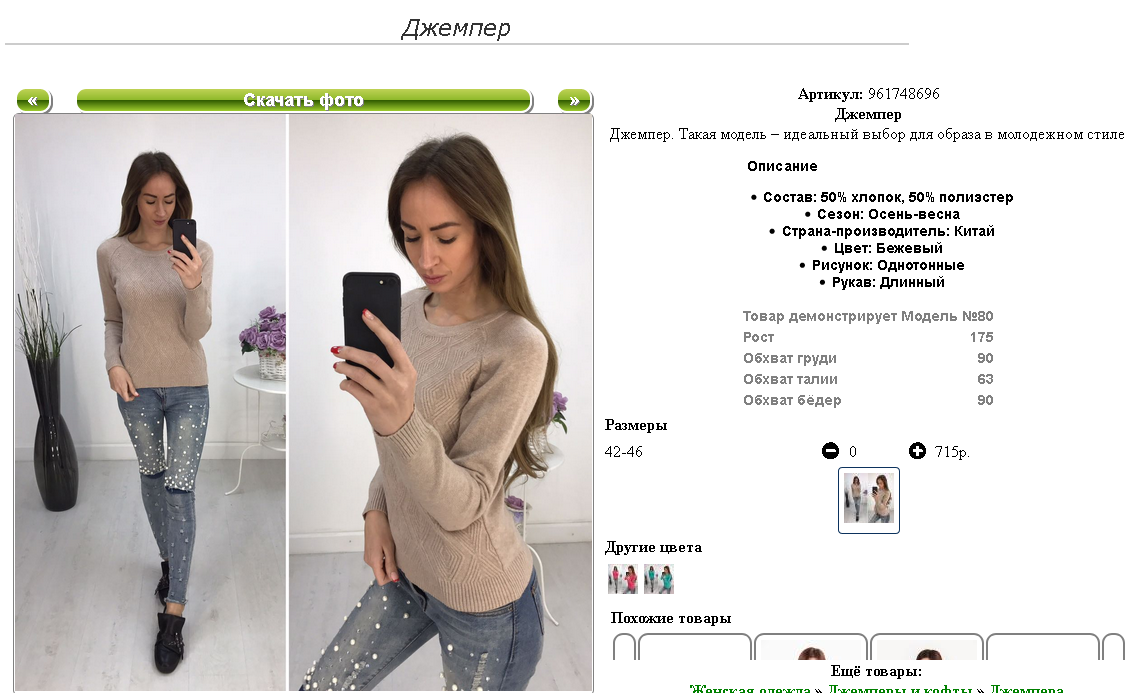This screenshot has width=1125, height=693.
Task: Open the full-body jumper photo on the left
Action: coord(151,402)
